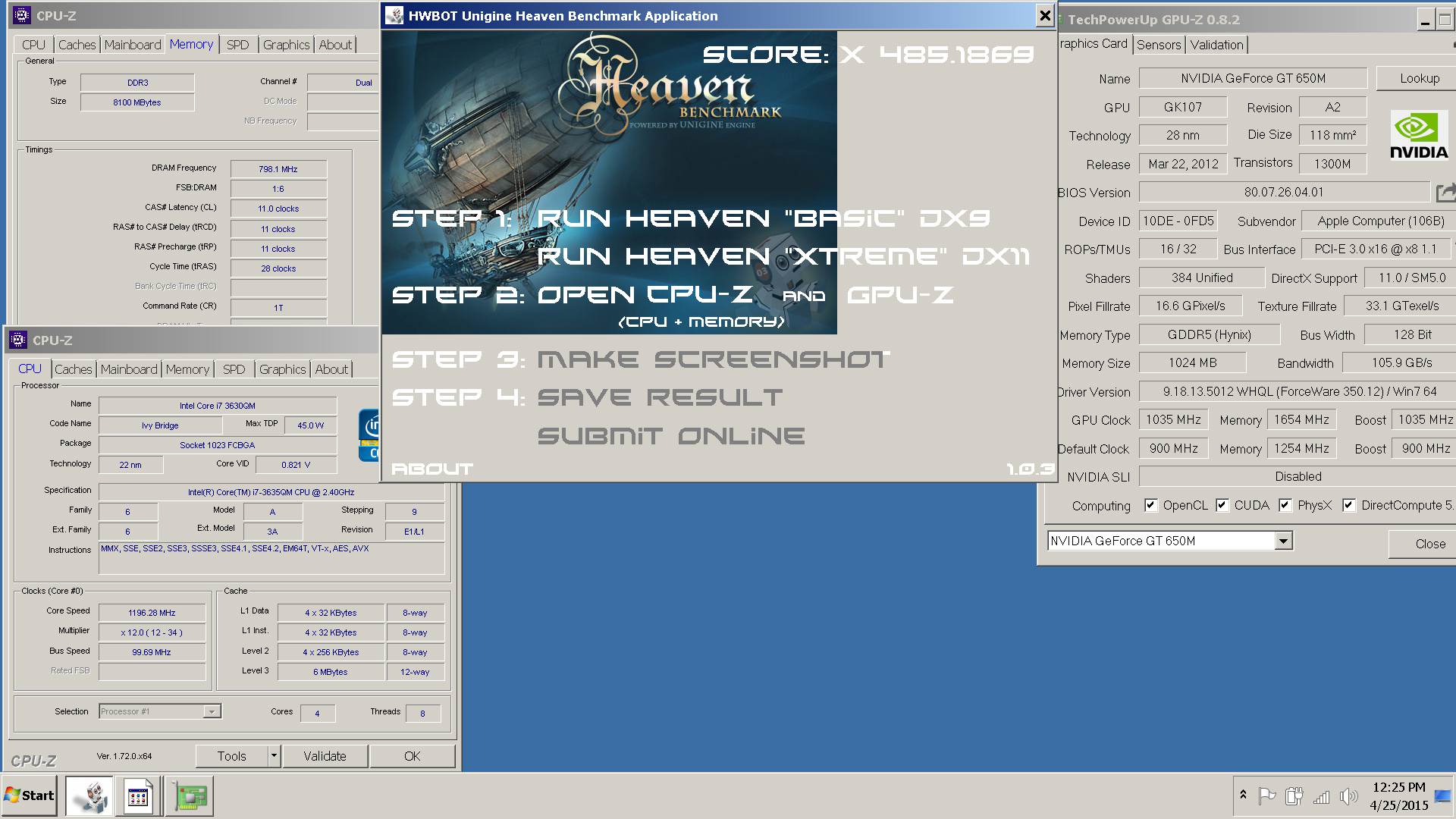Click the HWBOT Heaven window title icon

click(x=394, y=15)
